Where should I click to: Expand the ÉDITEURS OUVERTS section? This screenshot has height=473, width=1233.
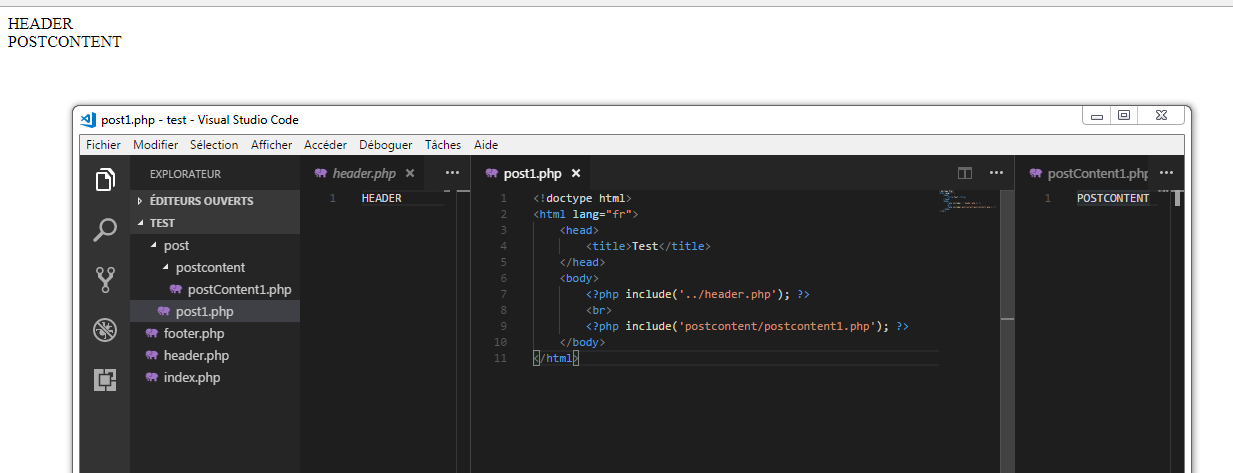coord(215,201)
